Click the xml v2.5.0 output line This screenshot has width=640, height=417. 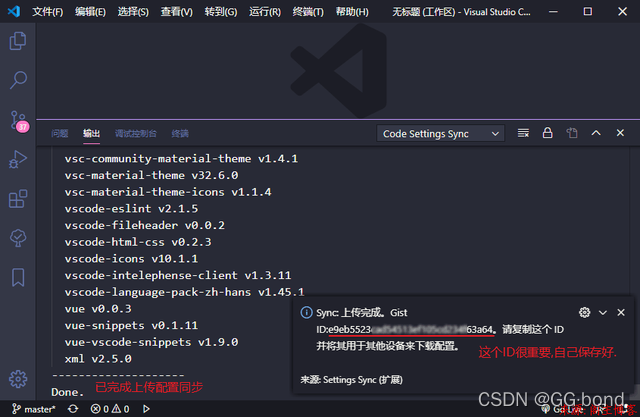pyautogui.click(x=98, y=359)
